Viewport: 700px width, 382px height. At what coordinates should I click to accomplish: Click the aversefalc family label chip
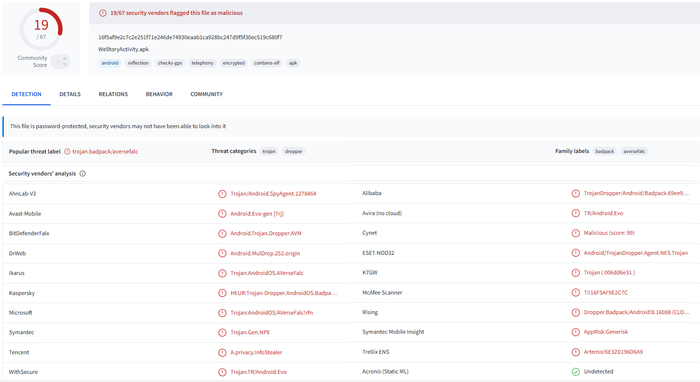634,151
